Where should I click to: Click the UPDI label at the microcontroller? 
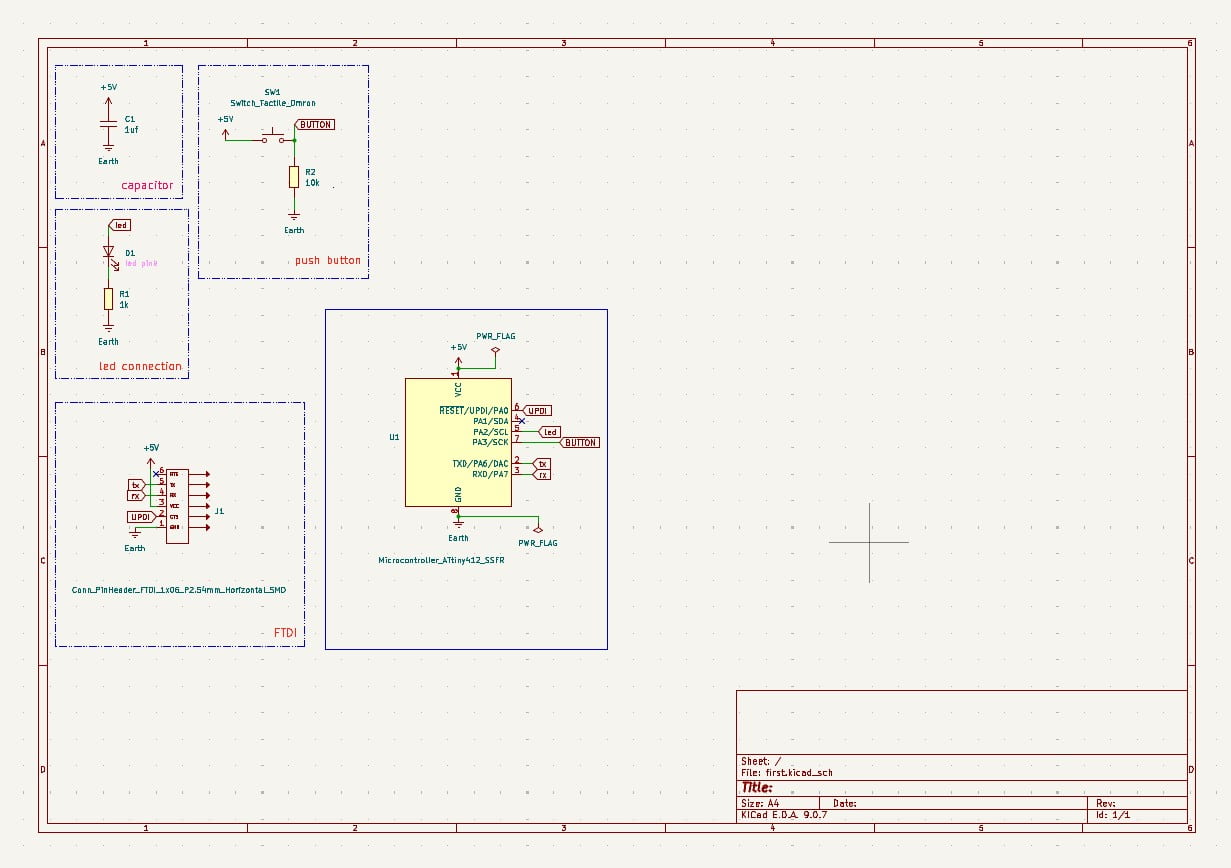click(536, 410)
